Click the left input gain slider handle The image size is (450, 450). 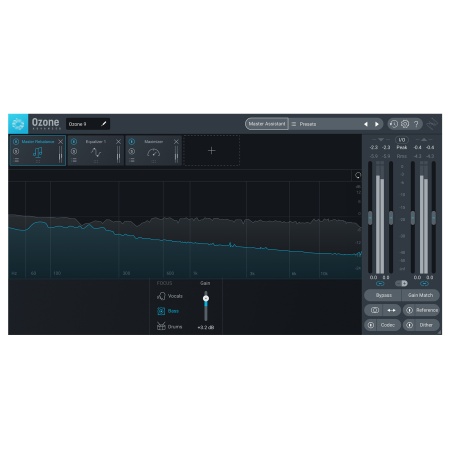point(370,218)
